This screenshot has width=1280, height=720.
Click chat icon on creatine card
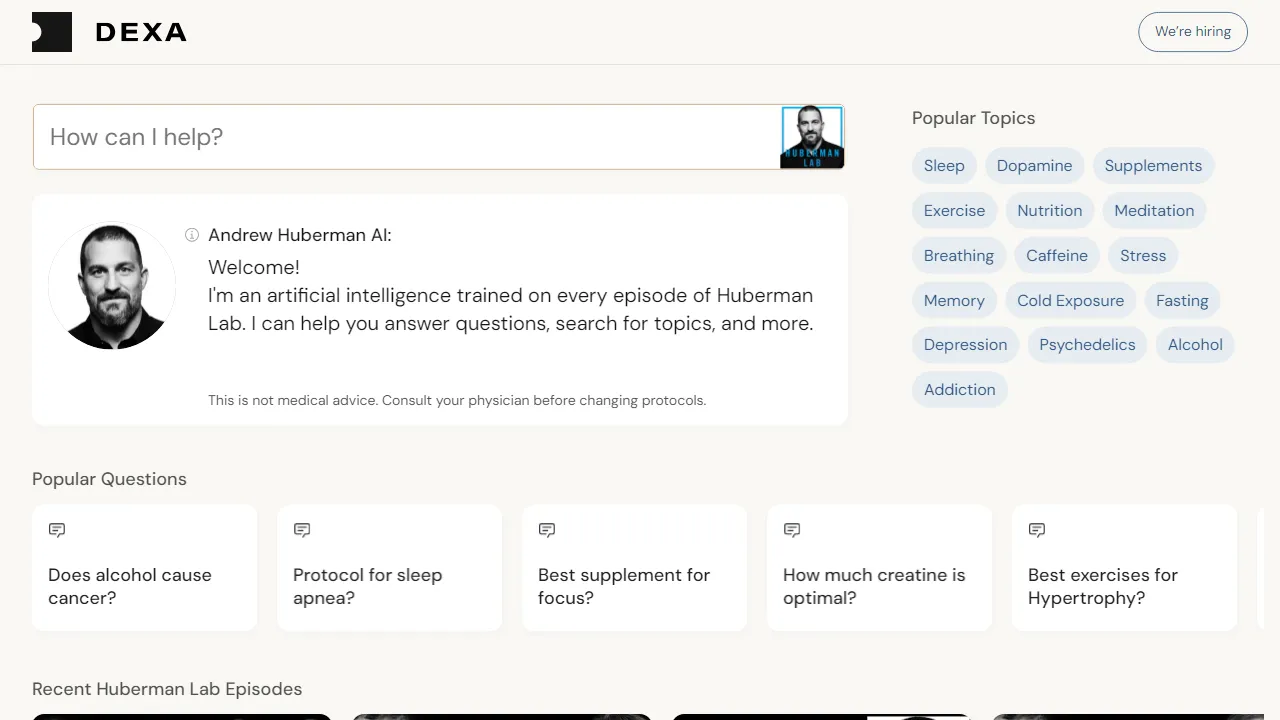(792, 530)
